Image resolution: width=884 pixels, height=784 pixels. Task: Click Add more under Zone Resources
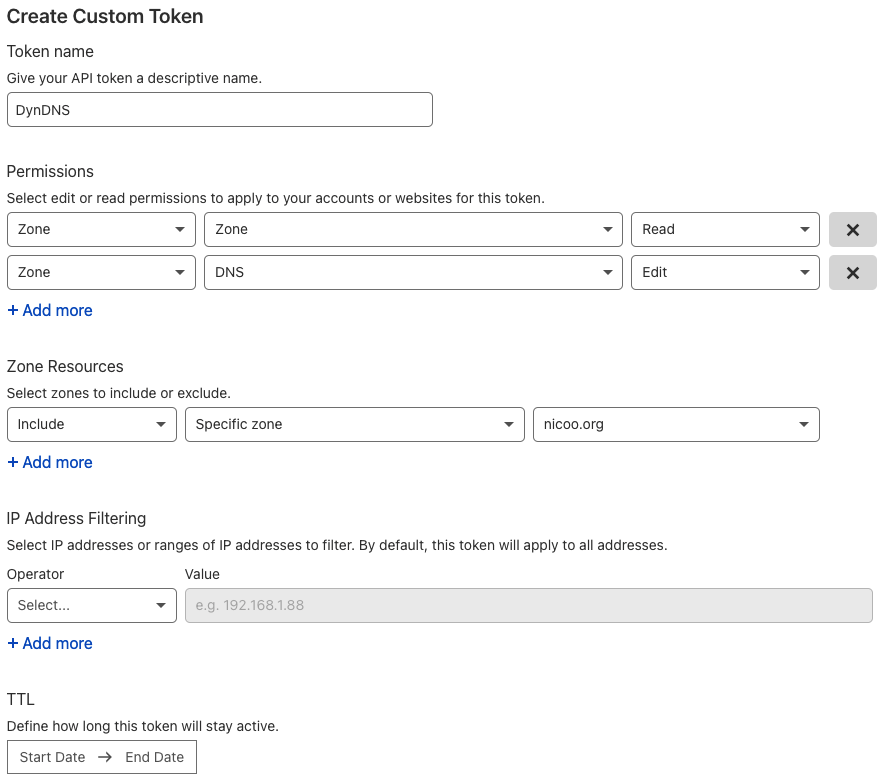50,463
